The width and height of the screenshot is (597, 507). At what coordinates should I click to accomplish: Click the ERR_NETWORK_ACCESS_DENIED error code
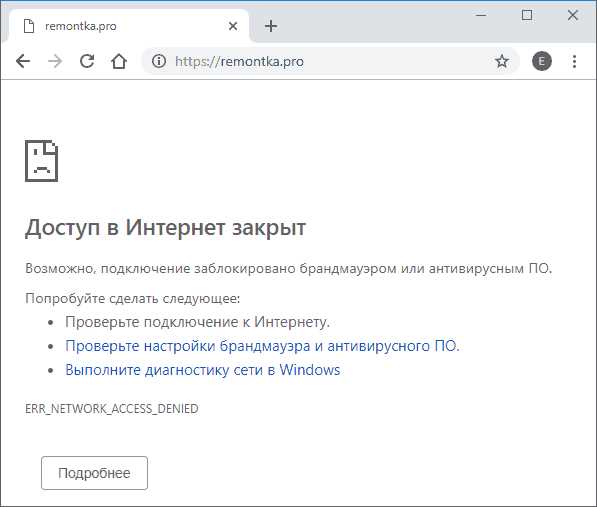pos(112,408)
